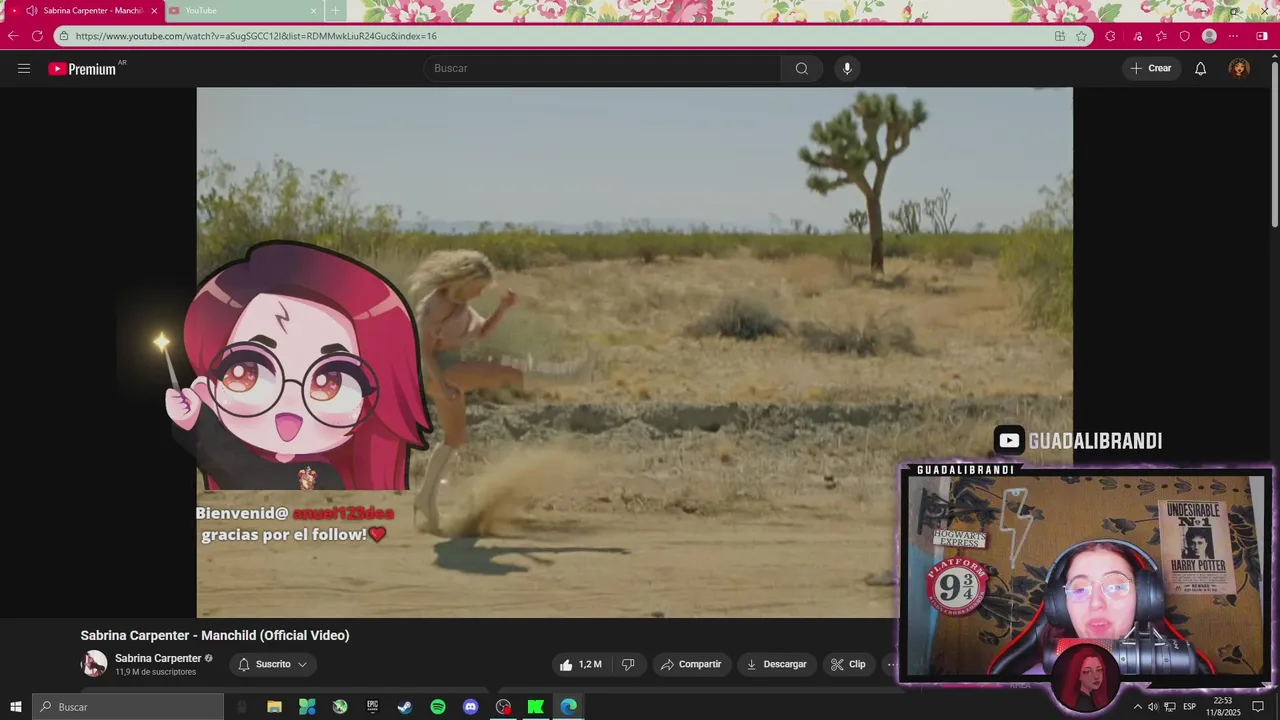The height and width of the screenshot is (720, 1280).
Task: Reload the page with refresh icon
Action: click(x=37, y=36)
